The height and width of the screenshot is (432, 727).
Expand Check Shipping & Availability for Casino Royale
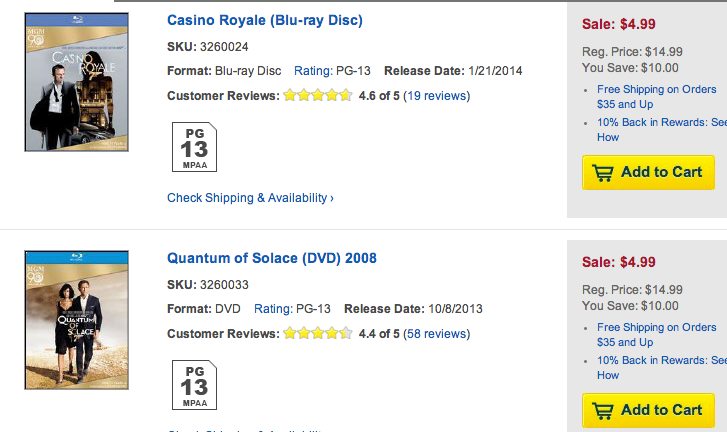(250, 198)
